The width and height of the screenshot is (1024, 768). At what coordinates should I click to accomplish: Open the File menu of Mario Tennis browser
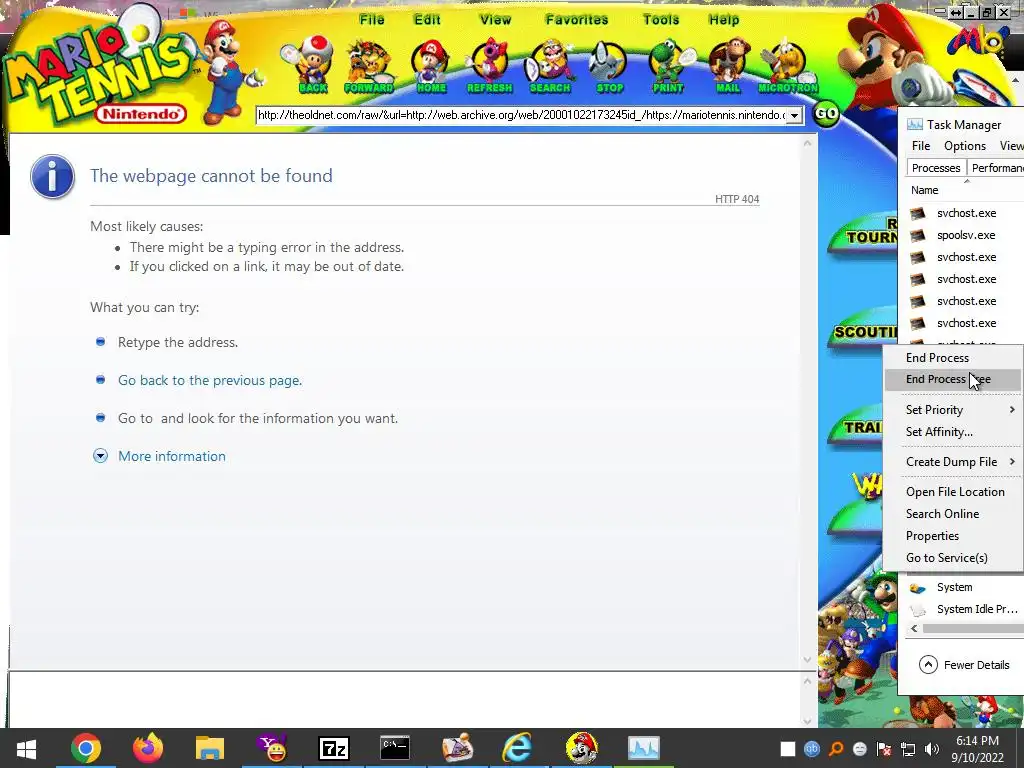tap(372, 20)
